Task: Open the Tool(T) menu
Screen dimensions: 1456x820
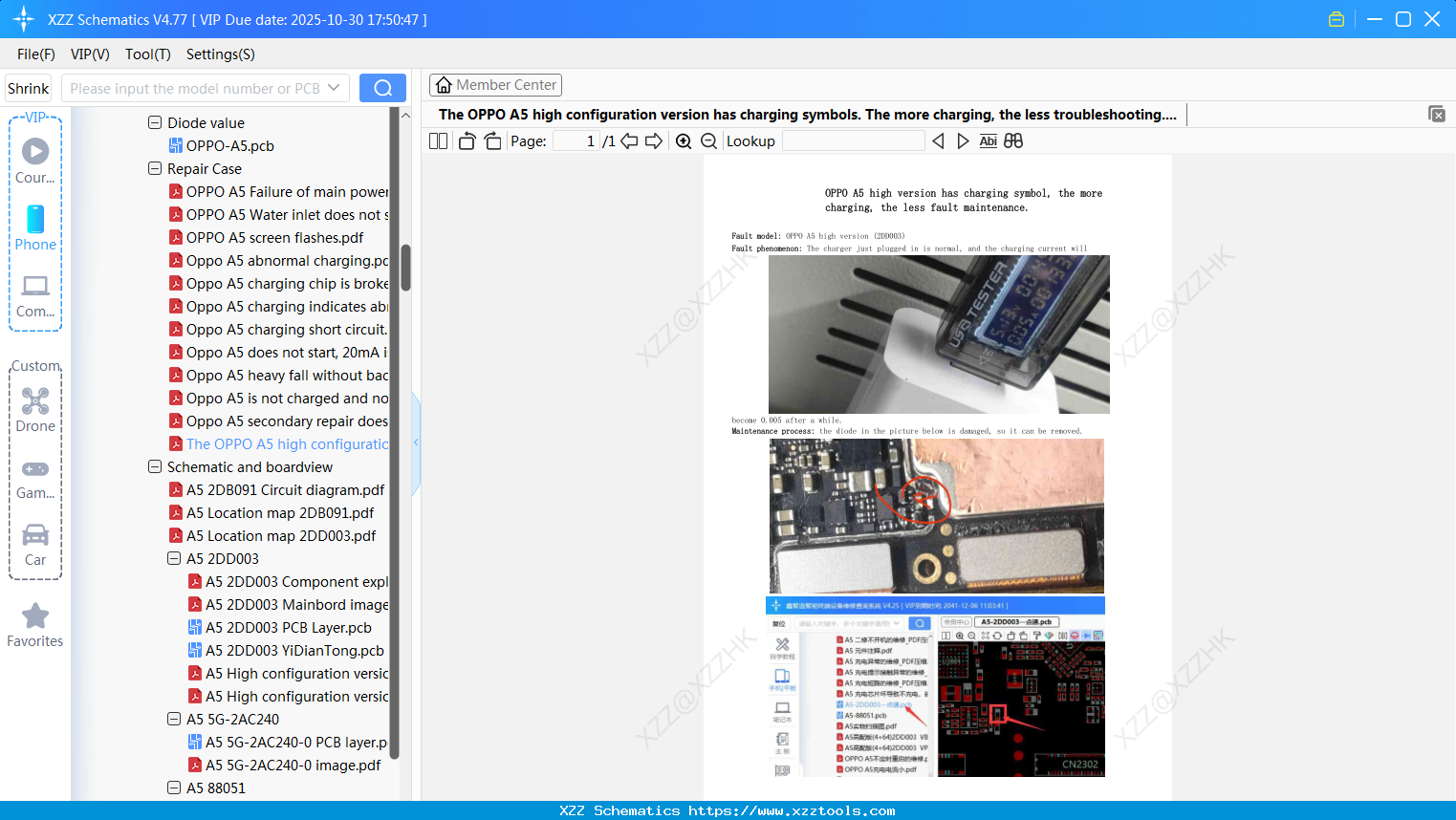Action: tap(148, 54)
